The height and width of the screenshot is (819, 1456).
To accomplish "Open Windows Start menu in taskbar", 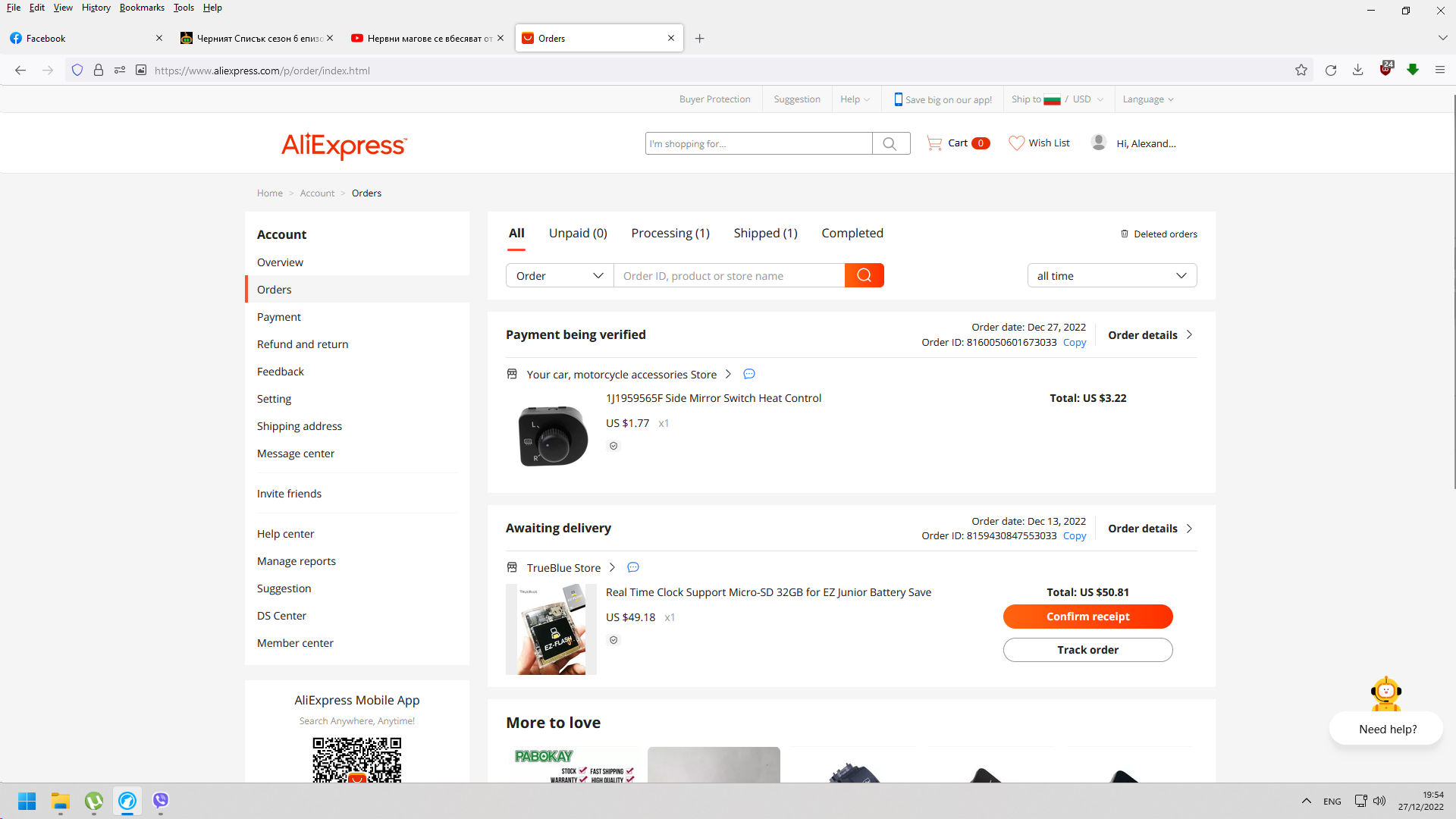I will click(27, 801).
